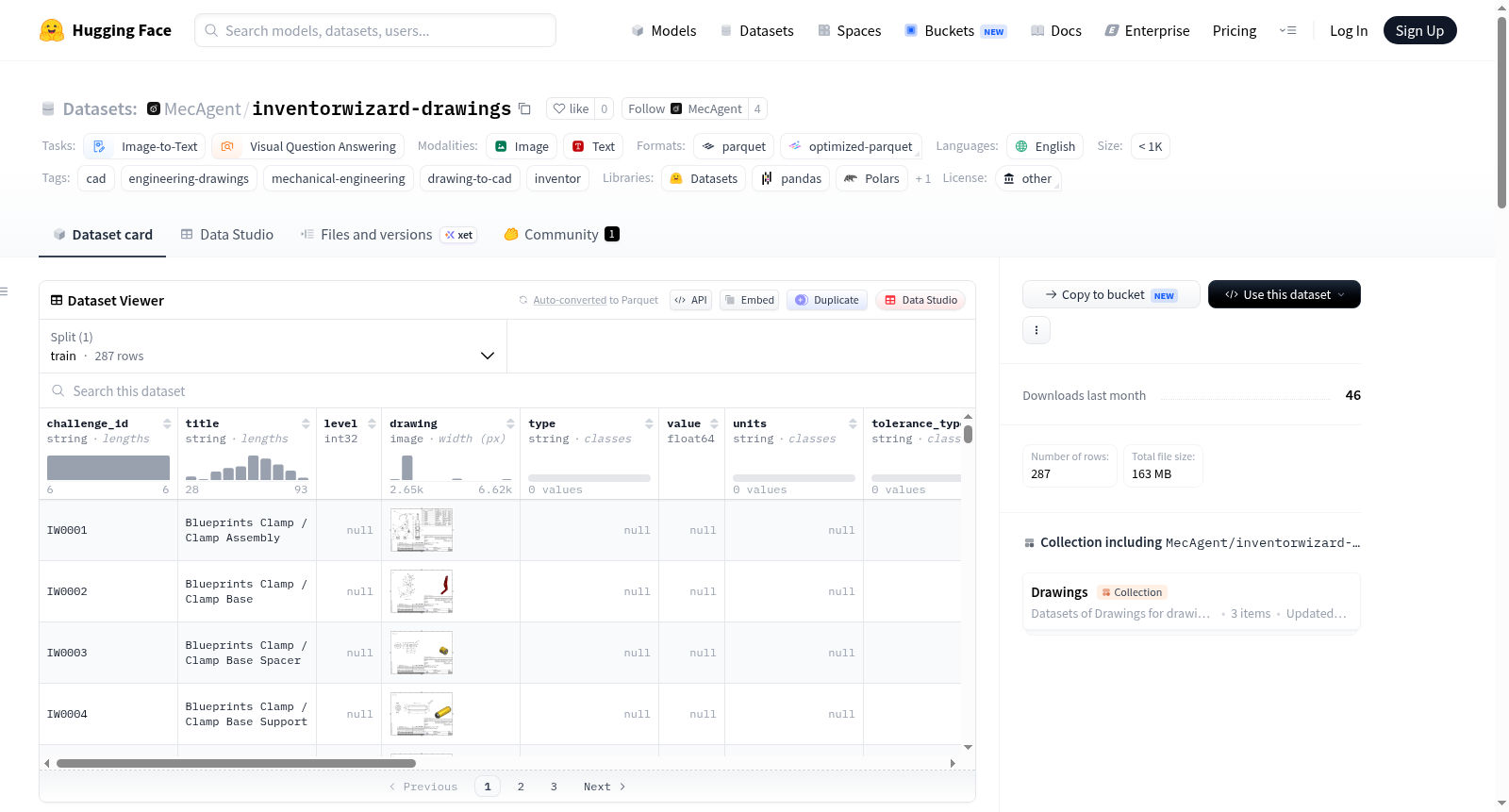1509x812 pixels.
Task: Open the Data Studio tab
Action: tap(227, 234)
